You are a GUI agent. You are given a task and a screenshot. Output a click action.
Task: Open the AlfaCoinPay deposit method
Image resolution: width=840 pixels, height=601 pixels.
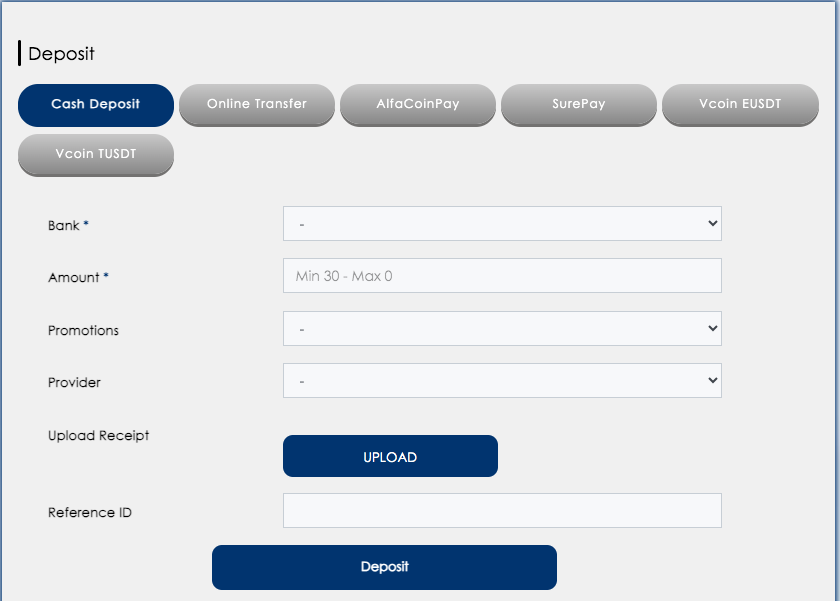[418, 104]
